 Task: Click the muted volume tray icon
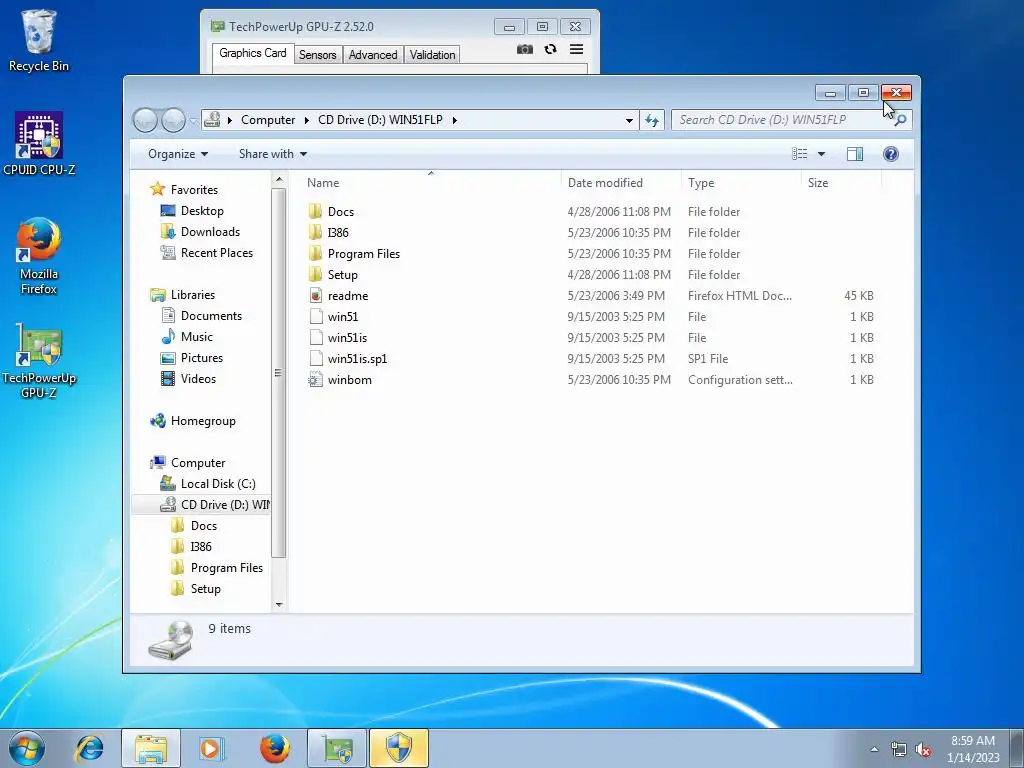tap(923, 750)
